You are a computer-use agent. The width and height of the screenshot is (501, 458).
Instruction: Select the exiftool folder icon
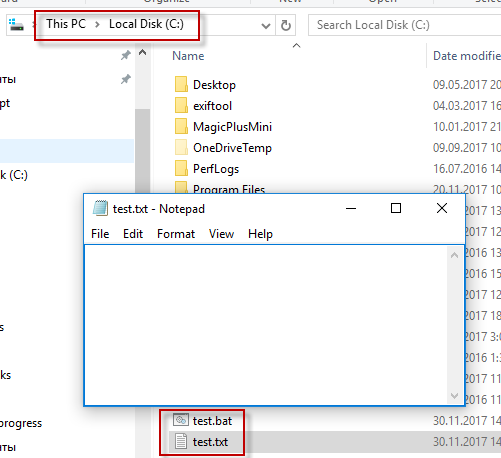pos(181,105)
